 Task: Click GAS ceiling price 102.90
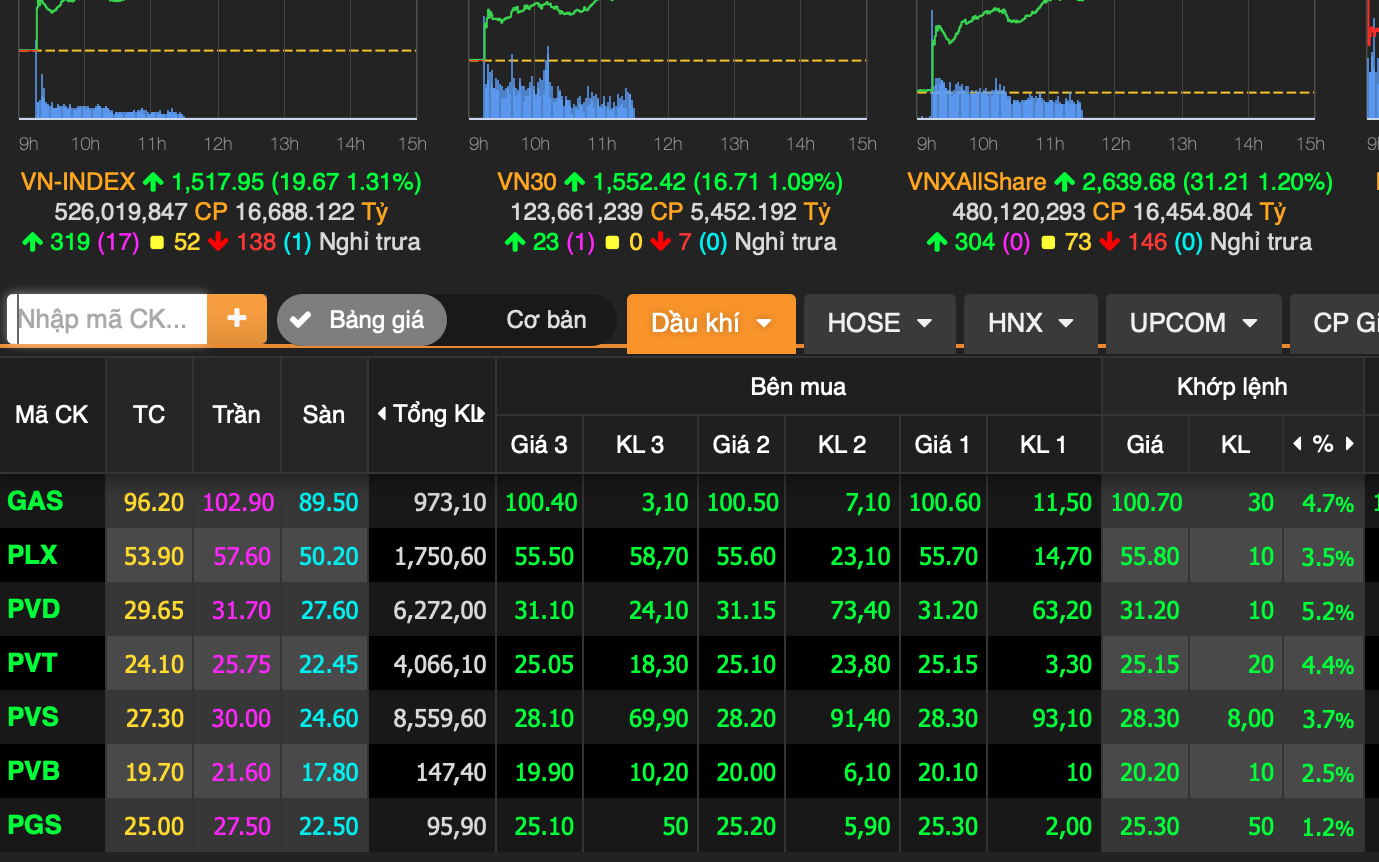pyautogui.click(x=238, y=502)
